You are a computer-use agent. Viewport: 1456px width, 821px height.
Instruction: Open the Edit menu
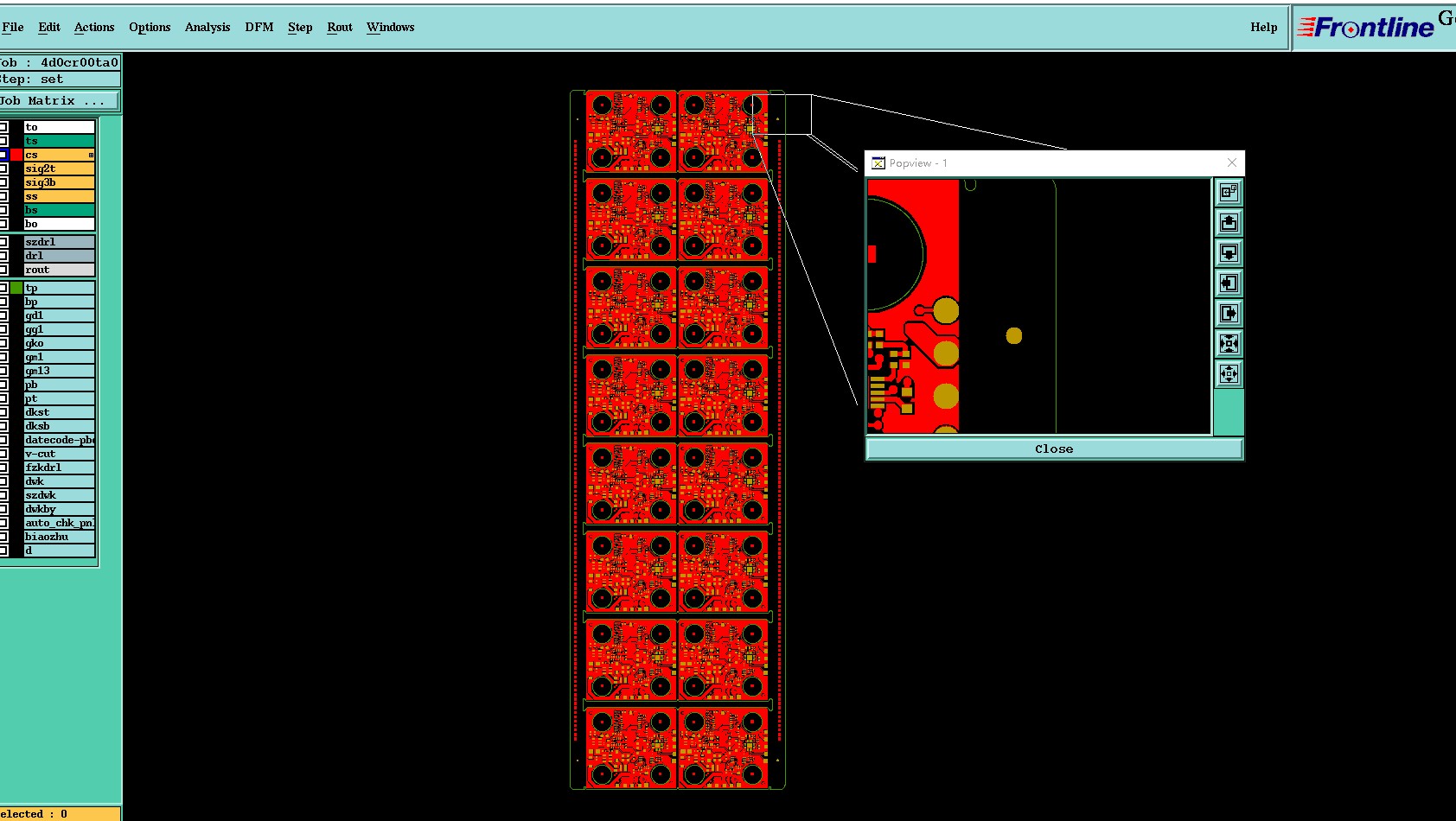tap(49, 27)
